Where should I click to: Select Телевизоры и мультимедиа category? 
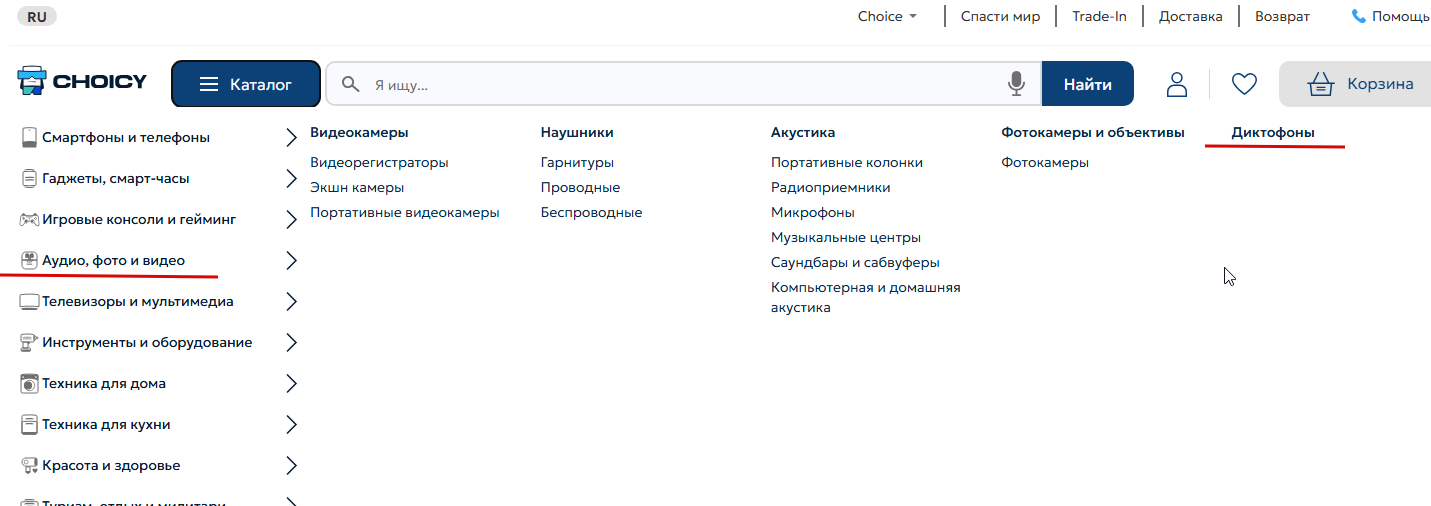point(138,302)
